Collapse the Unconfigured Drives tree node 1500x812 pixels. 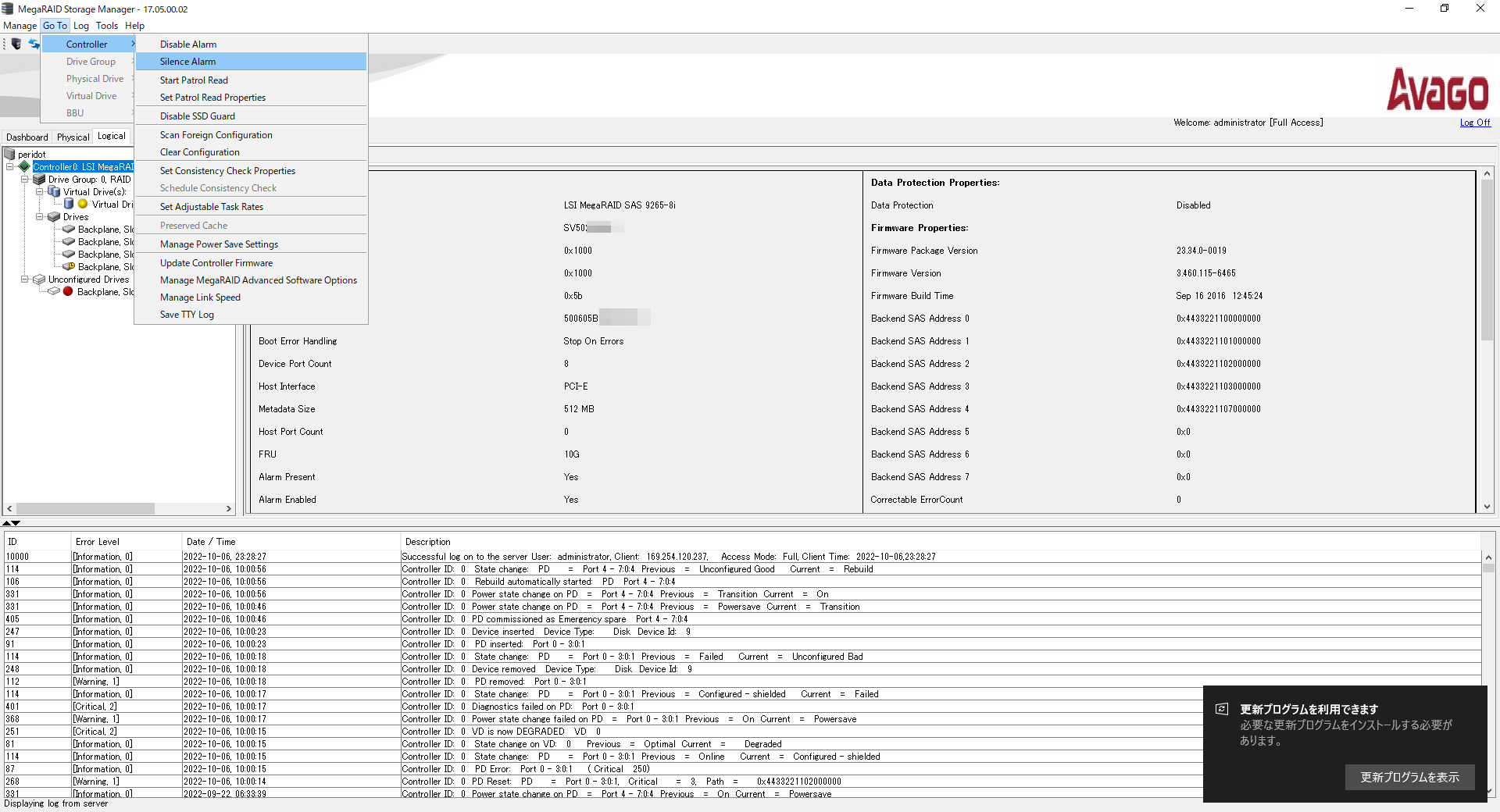click(24, 280)
